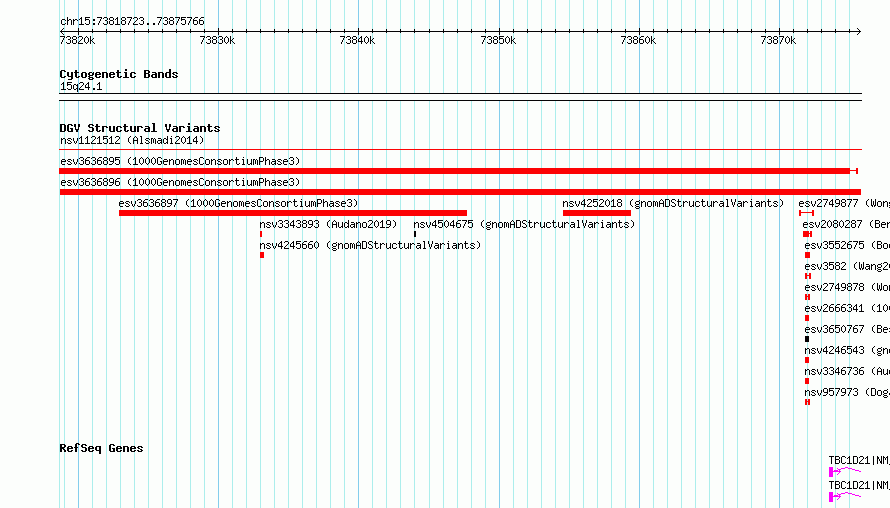Open the upper TBC1D21 transcript label
The height and width of the screenshot is (508, 890).
[x=859, y=460]
